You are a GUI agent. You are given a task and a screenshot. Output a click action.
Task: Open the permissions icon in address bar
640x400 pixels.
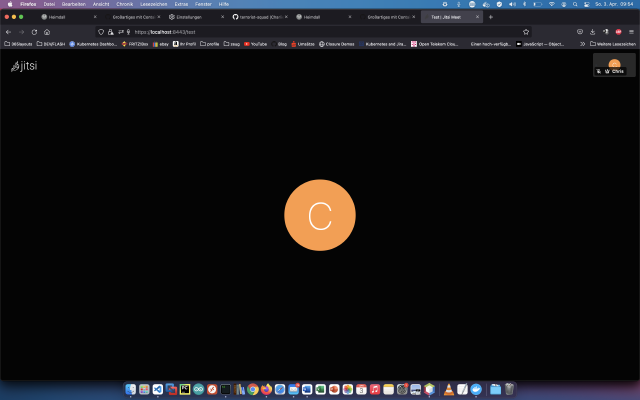pos(121,32)
